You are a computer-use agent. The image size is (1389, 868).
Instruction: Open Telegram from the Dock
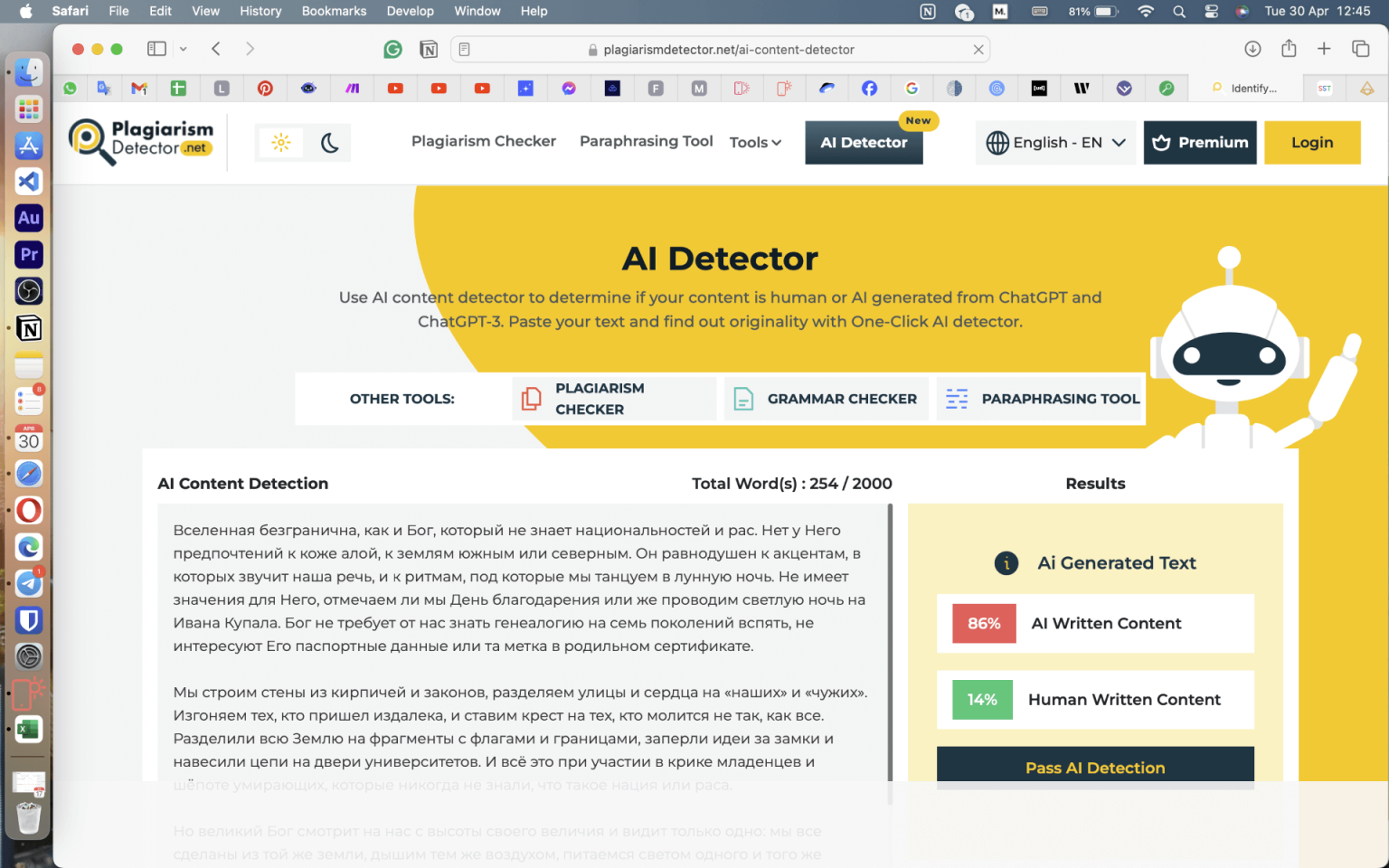pyautogui.click(x=29, y=583)
